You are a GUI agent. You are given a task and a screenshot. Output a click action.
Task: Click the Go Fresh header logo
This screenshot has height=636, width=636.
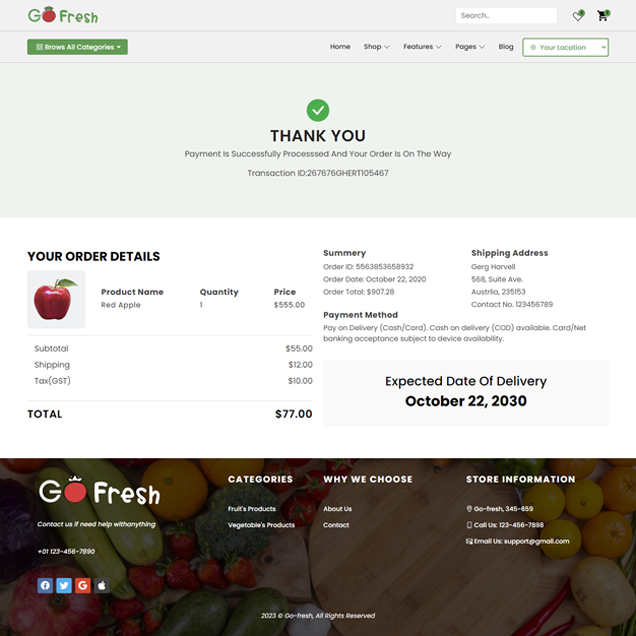(63, 15)
